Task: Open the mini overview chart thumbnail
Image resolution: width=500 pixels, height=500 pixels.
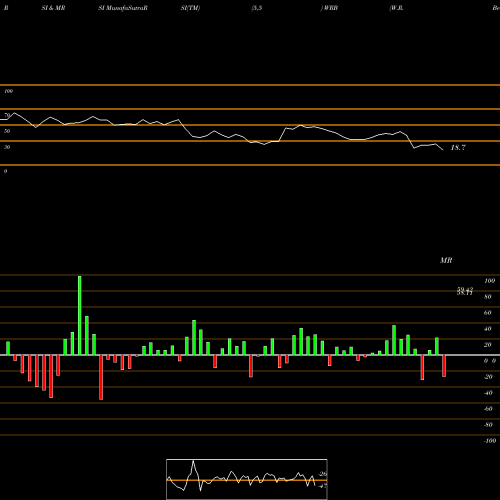Action: coord(247,479)
